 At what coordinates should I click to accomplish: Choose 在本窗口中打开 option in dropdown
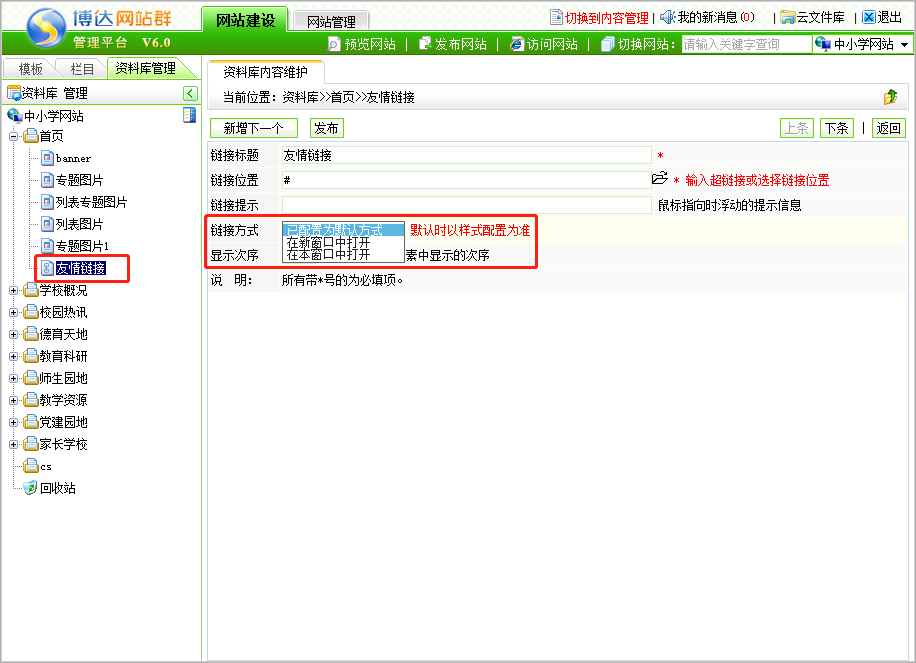pyautogui.click(x=328, y=255)
